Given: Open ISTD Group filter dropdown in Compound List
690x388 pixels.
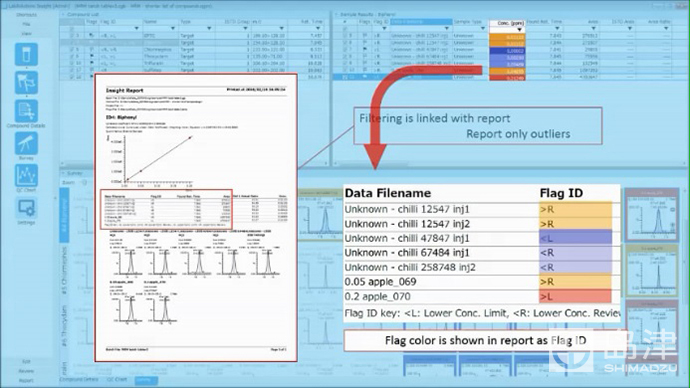Looking at the screenshot, I should (245, 29).
